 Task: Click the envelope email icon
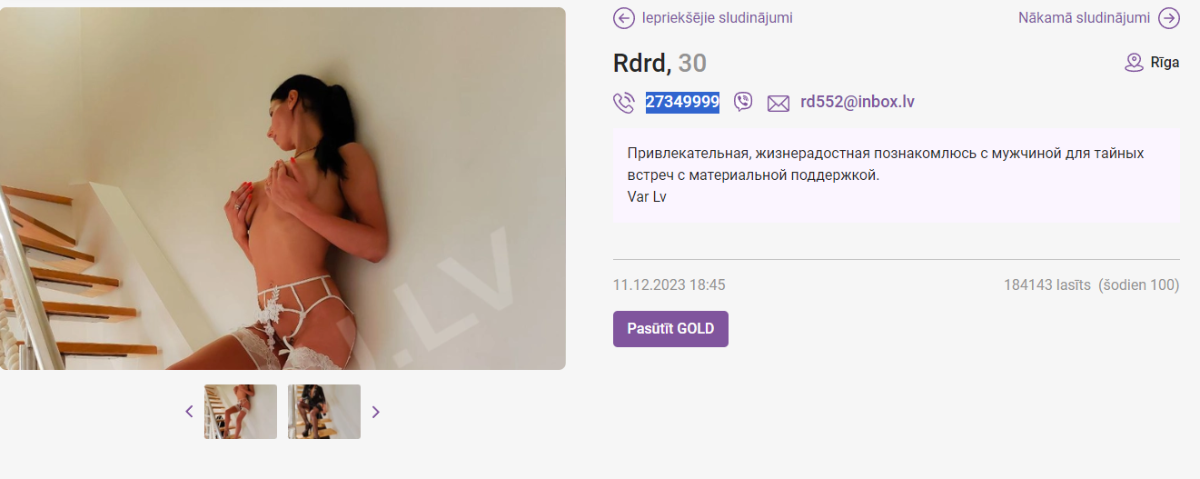pyautogui.click(x=778, y=102)
